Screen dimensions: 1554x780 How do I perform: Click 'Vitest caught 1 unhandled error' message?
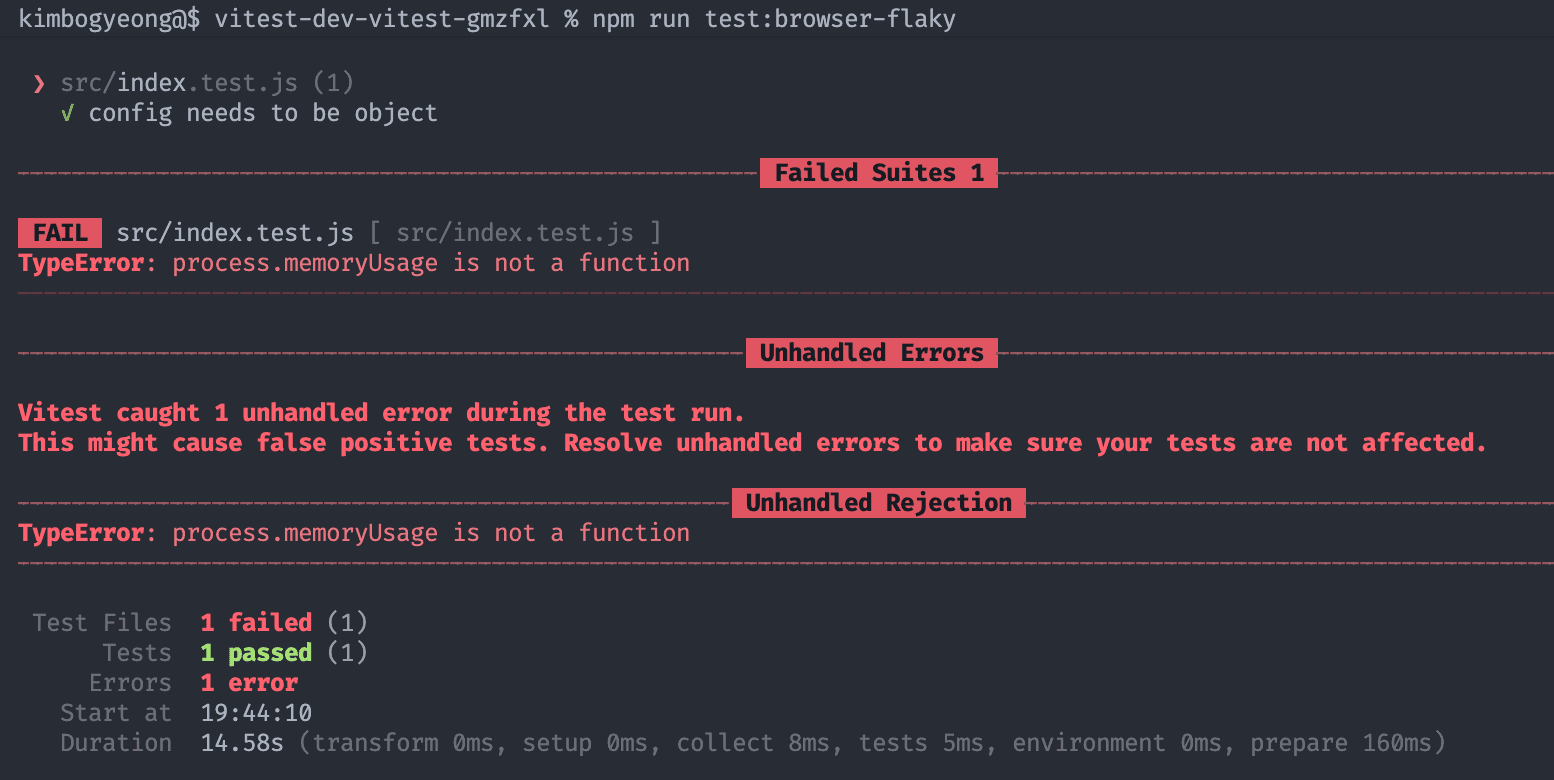tap(381, 413)
